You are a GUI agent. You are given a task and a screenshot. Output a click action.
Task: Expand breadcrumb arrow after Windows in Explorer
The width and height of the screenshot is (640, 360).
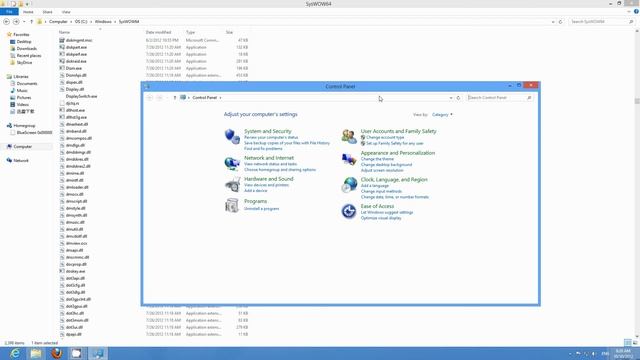115,22
